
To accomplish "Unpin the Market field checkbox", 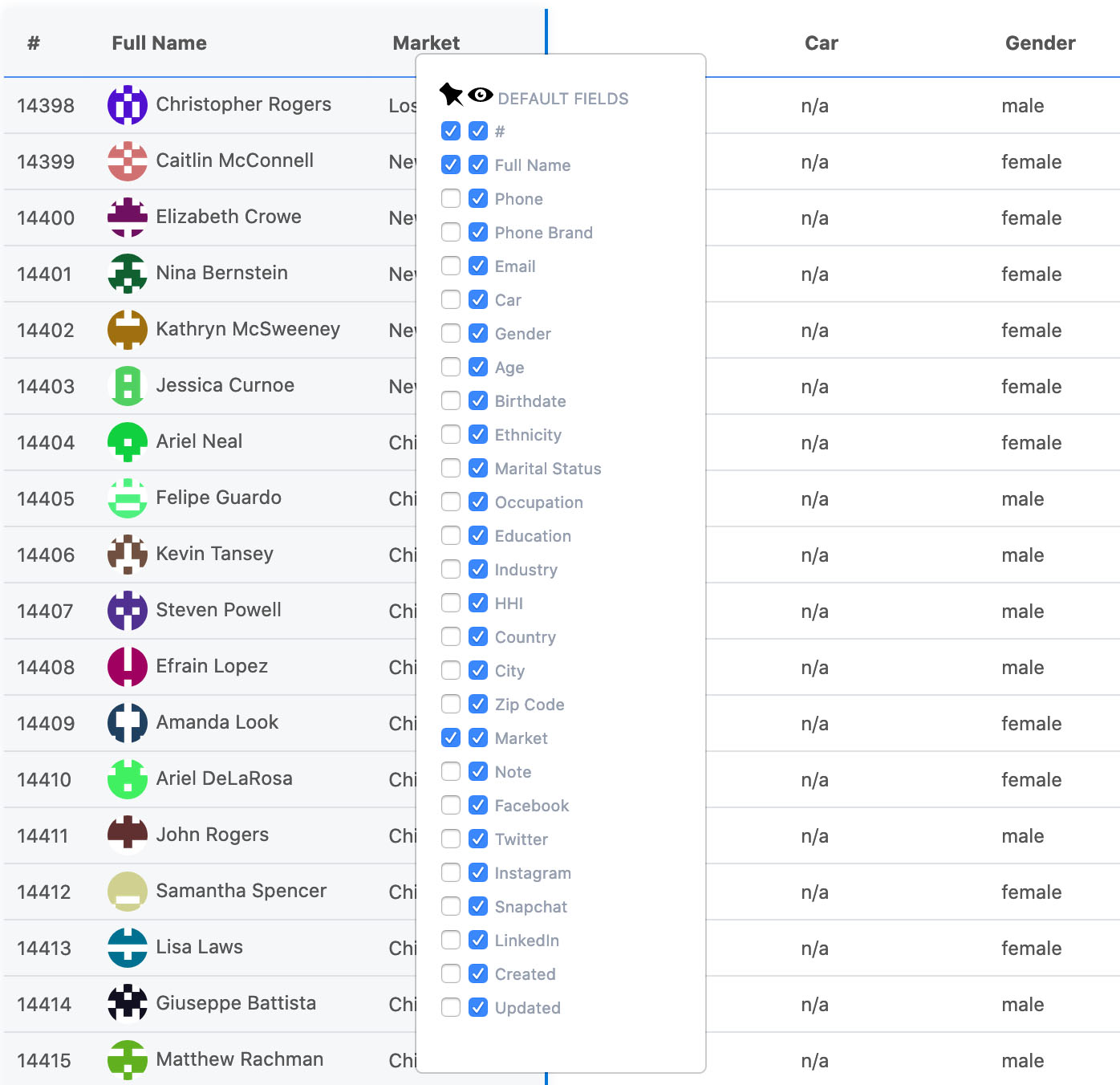I will click(x=451, y=738).
